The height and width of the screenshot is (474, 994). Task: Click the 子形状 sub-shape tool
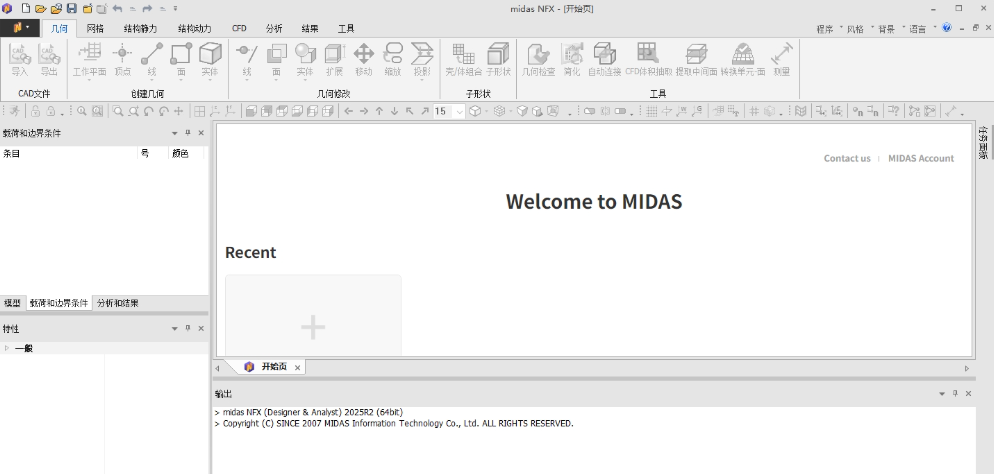click(x=498, y=60)
